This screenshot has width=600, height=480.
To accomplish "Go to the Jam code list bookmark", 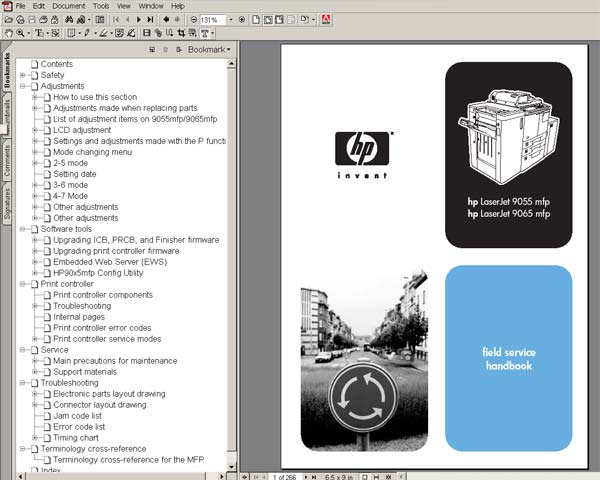I will coord(77,416).
